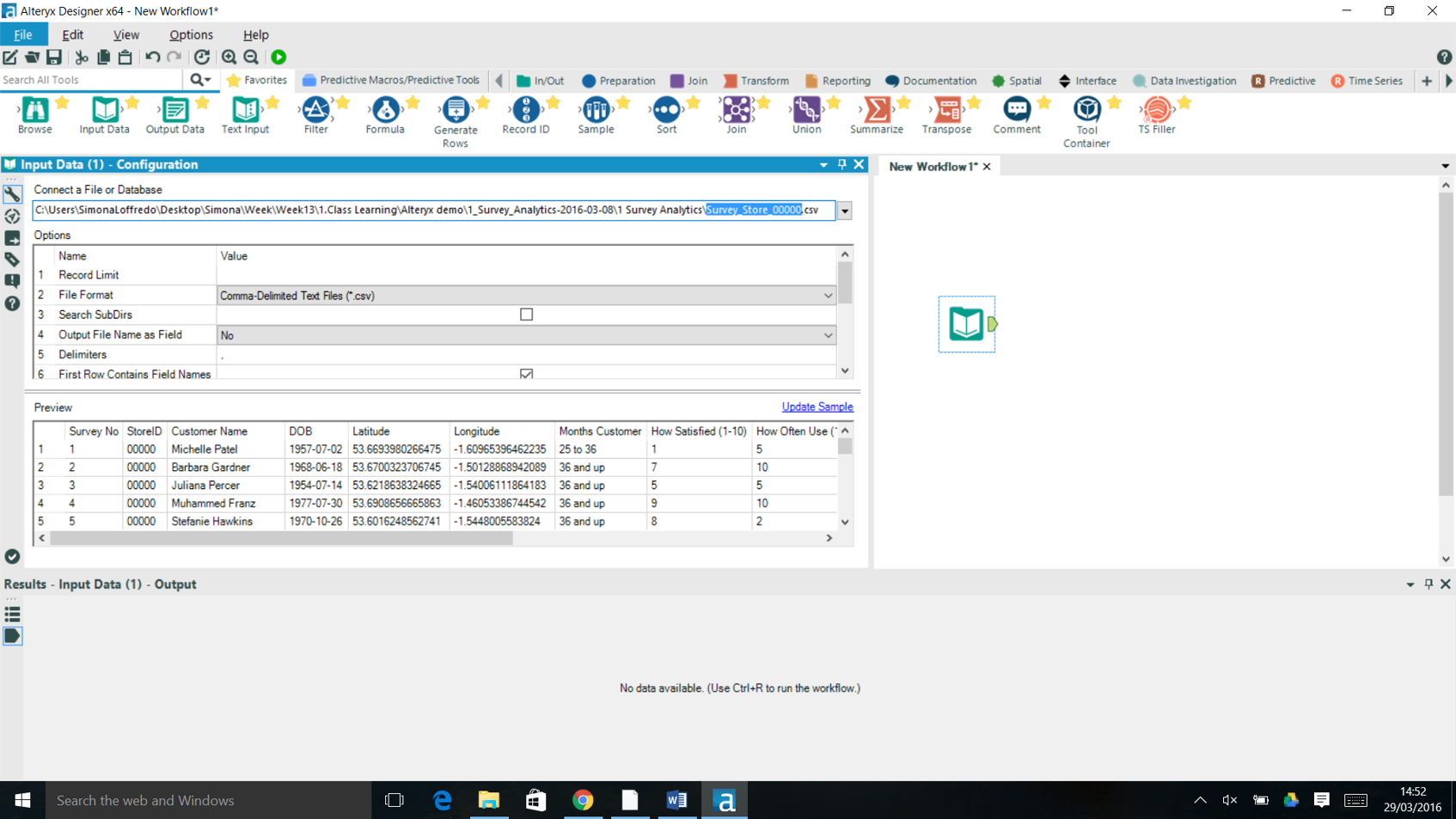Viewport: 1456px width, 819px height.
Task: Select the Sort tool icon
Action: click(x=666, y=109)
